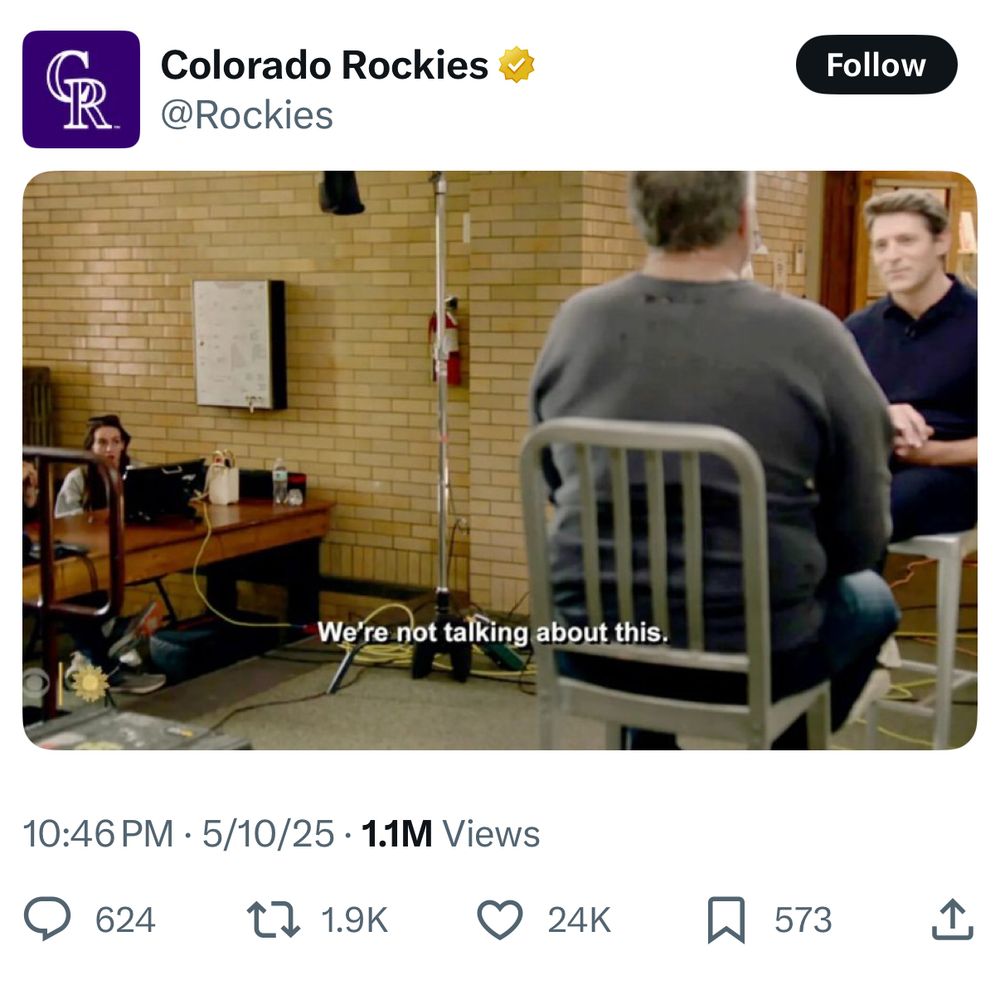Click the @Rockies handle

coord(247,115)
